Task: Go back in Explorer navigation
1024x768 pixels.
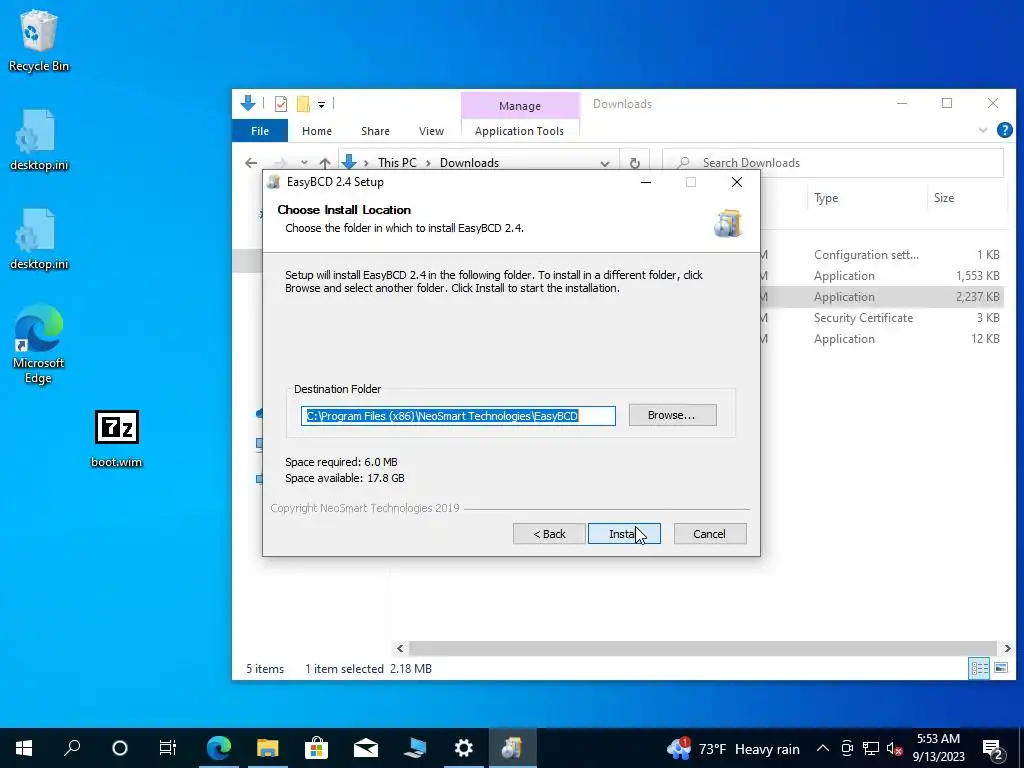Action: [x=251, y=163]
